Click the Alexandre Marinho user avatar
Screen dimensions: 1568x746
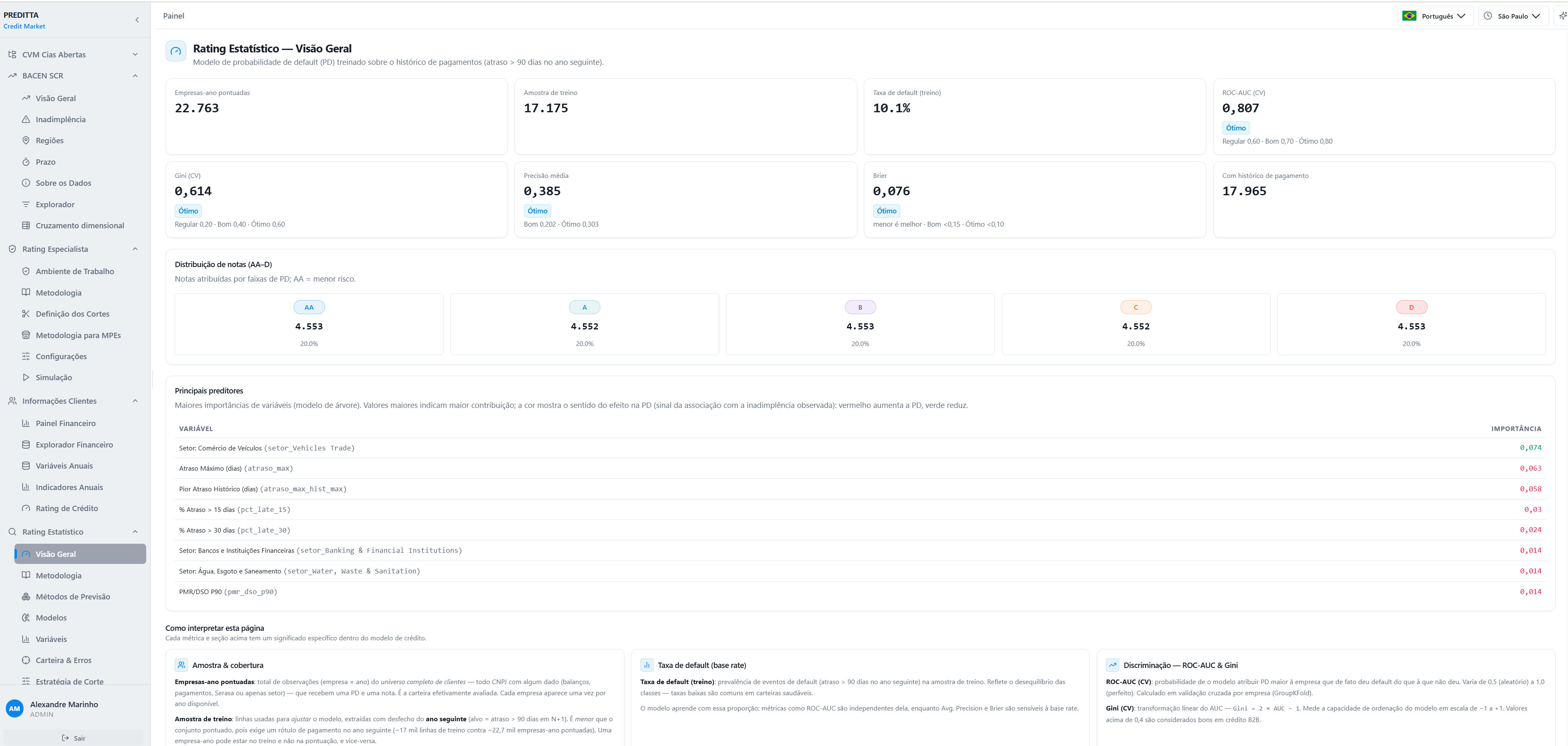(x=14, y=708)
